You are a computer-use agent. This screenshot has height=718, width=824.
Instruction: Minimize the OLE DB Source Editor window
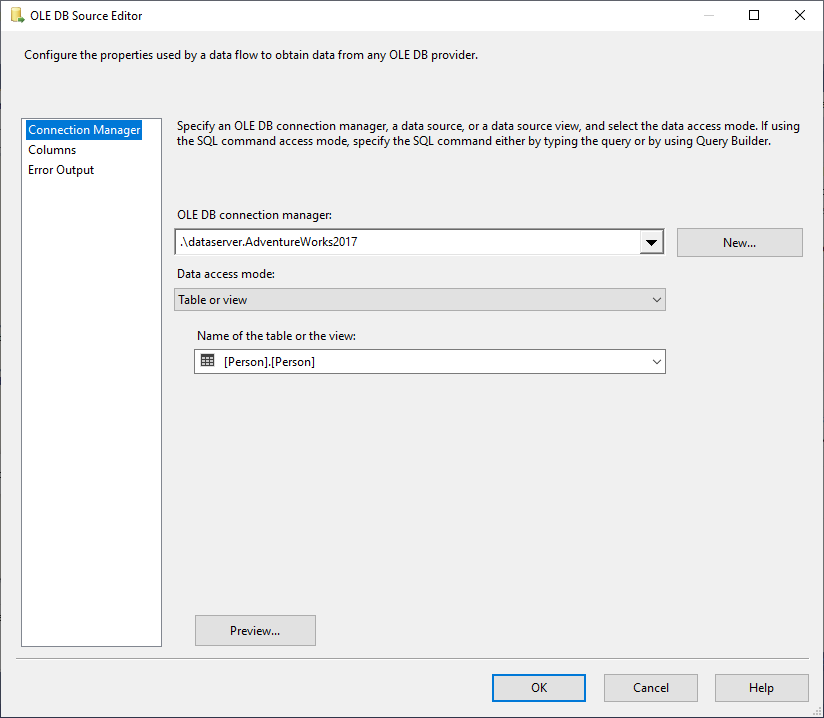point(708,15)
